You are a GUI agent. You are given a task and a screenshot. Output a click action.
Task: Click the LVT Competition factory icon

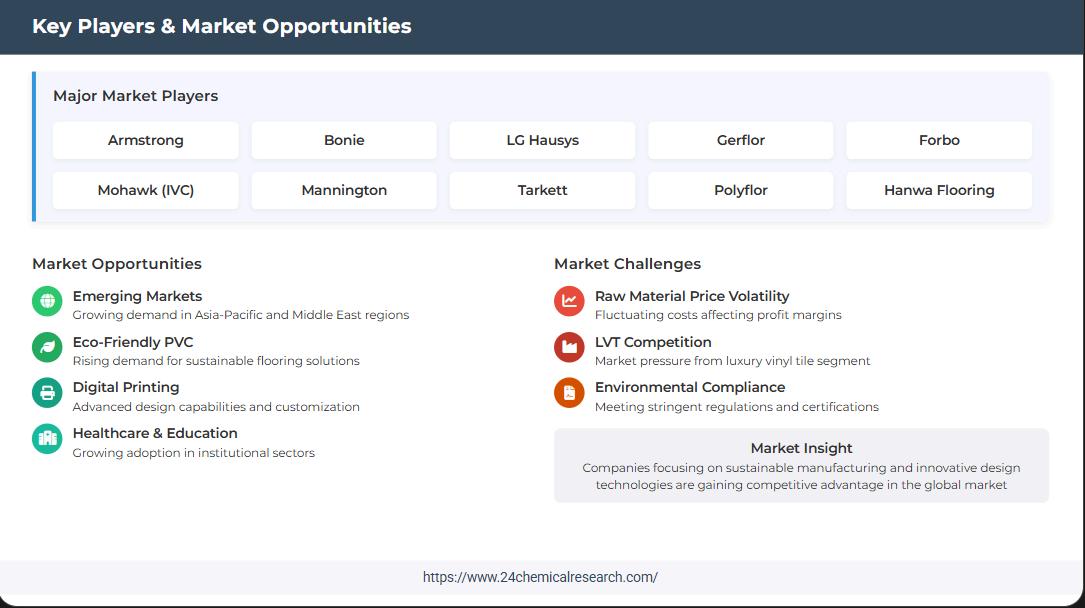click(x=569, y=347)
